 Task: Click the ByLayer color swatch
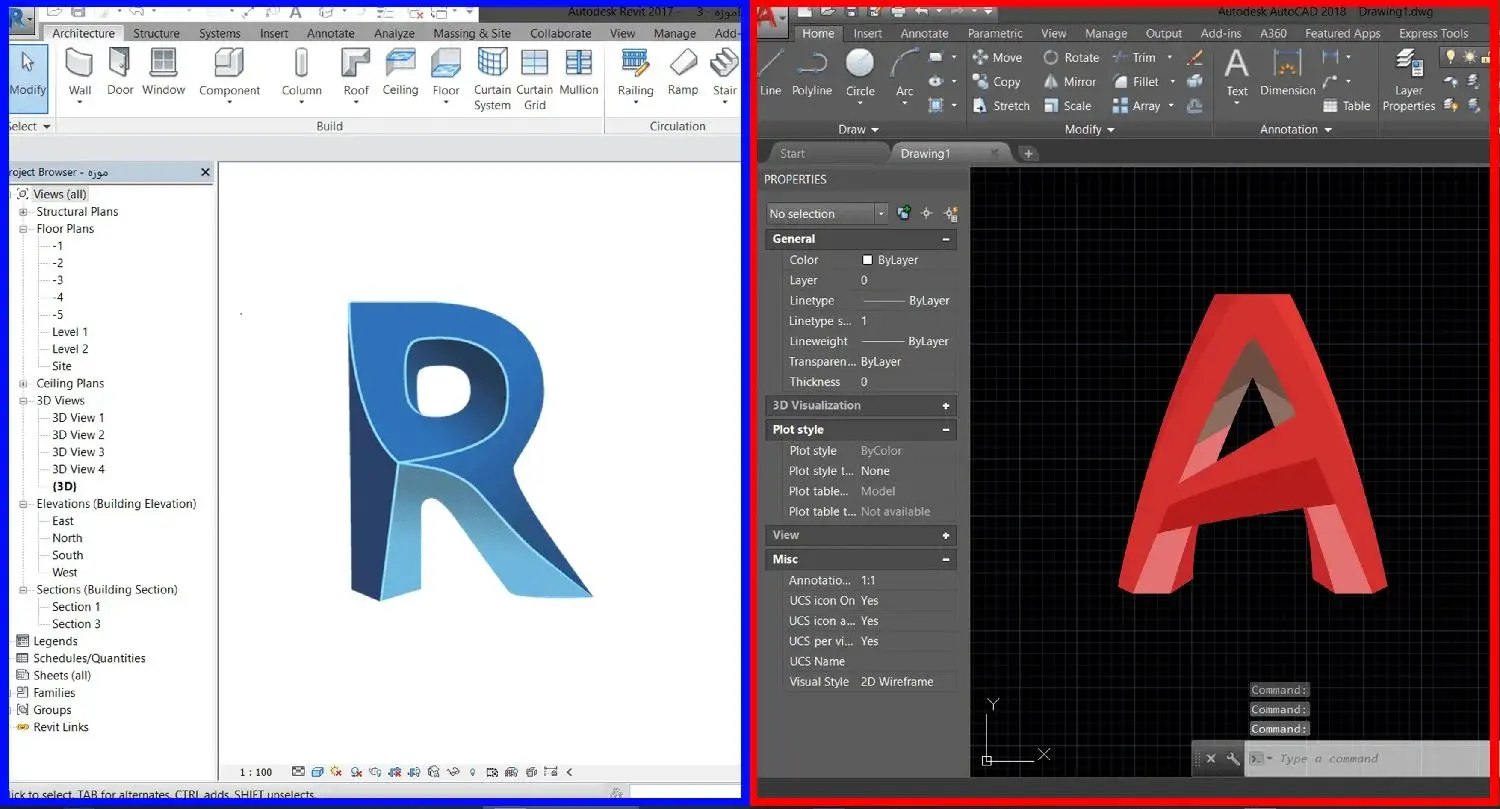point(868,260)
